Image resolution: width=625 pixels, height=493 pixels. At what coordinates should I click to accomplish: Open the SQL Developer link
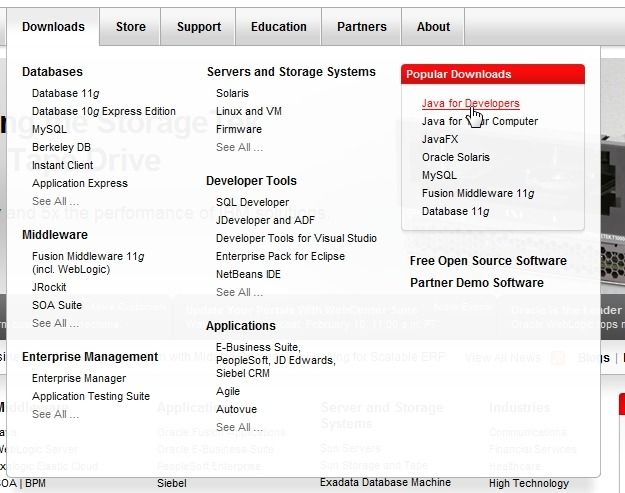[253, 202]
